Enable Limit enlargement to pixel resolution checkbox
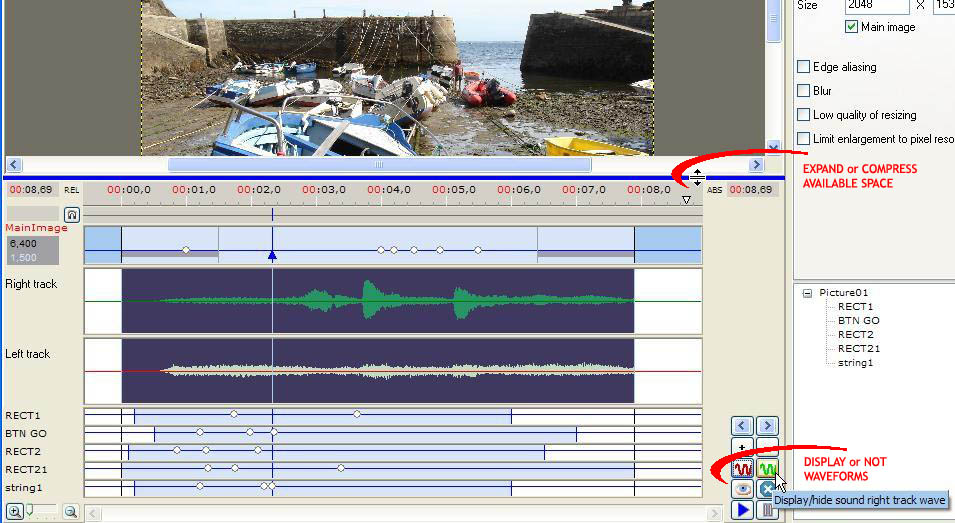The image size is (955, 523). pos(803,139)
